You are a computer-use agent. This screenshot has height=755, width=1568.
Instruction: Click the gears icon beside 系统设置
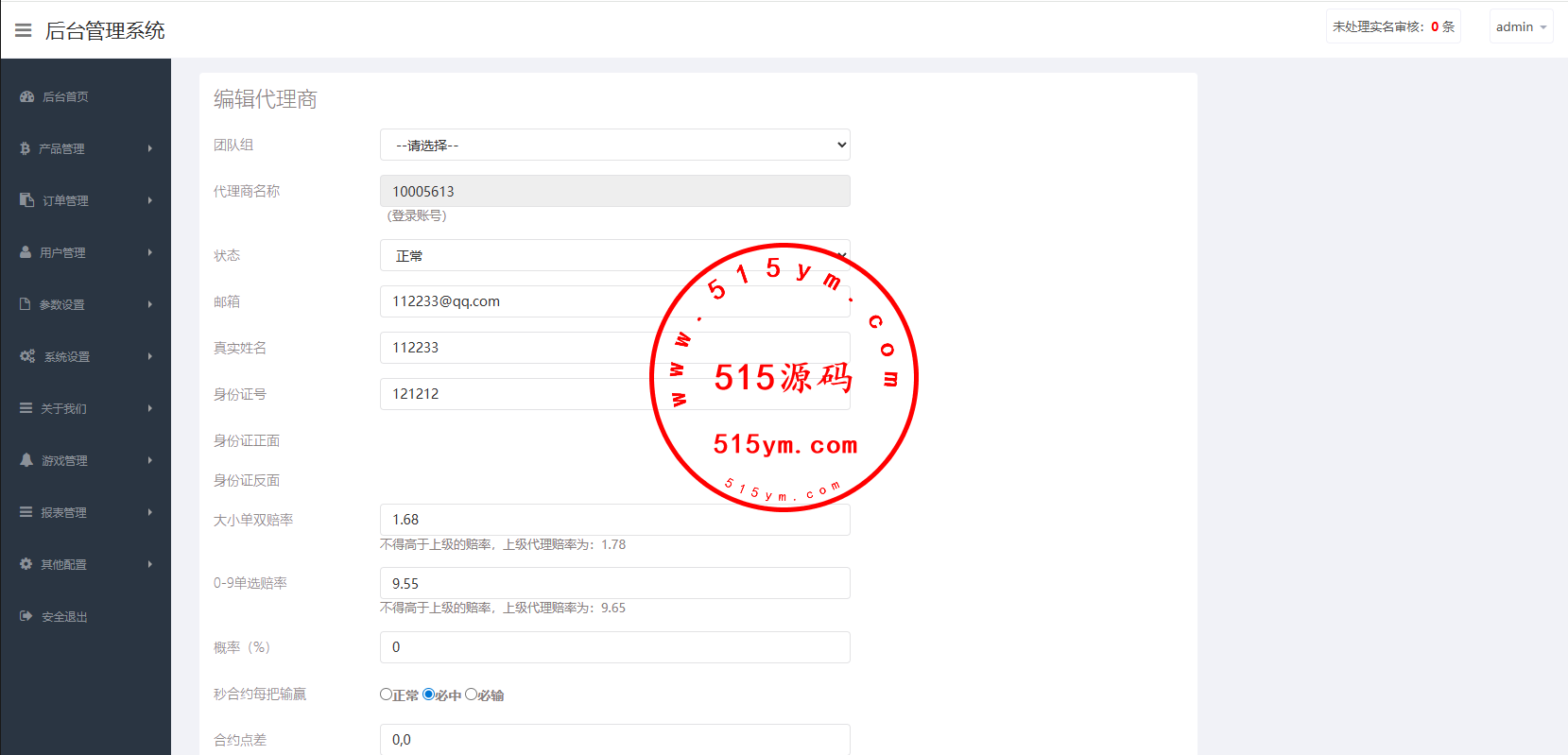(x=27, y=356)
